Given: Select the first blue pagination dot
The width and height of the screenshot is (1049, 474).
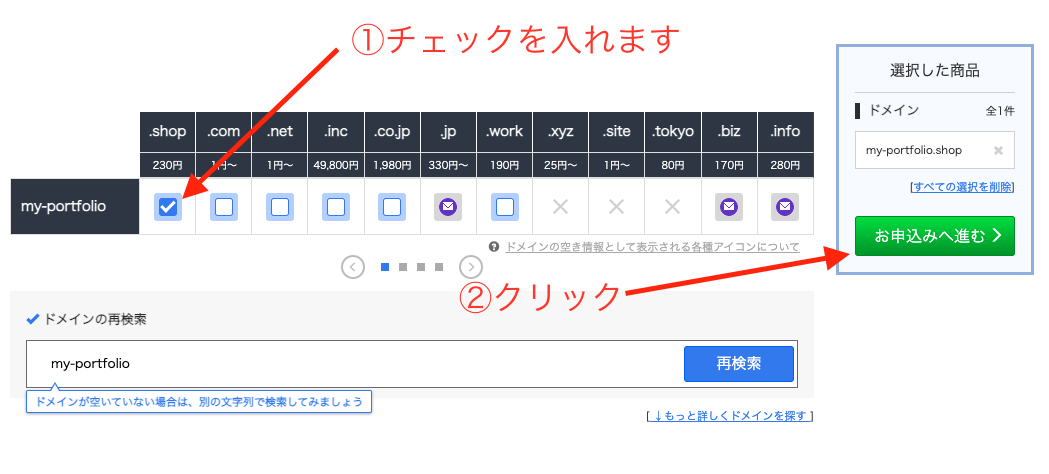Looking at the screenshot, I should click(385, 267).
